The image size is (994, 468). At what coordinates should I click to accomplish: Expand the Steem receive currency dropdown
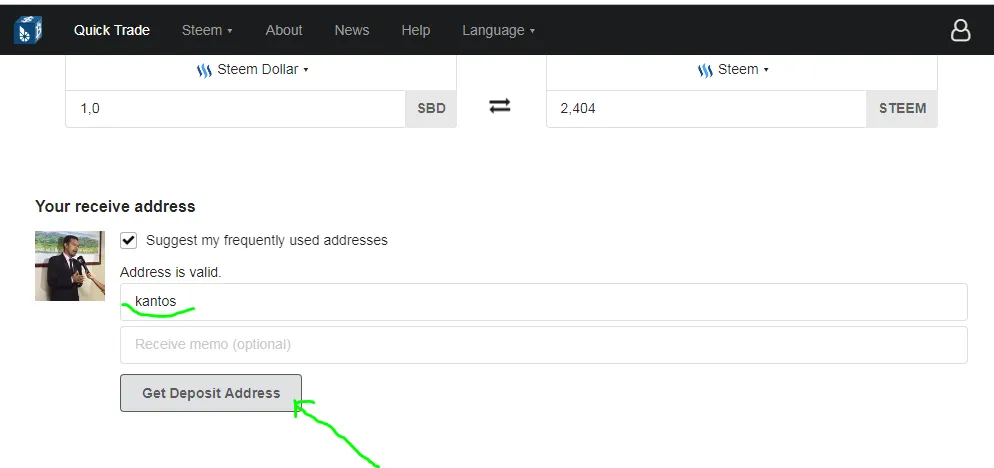click(x=742, y=70)
